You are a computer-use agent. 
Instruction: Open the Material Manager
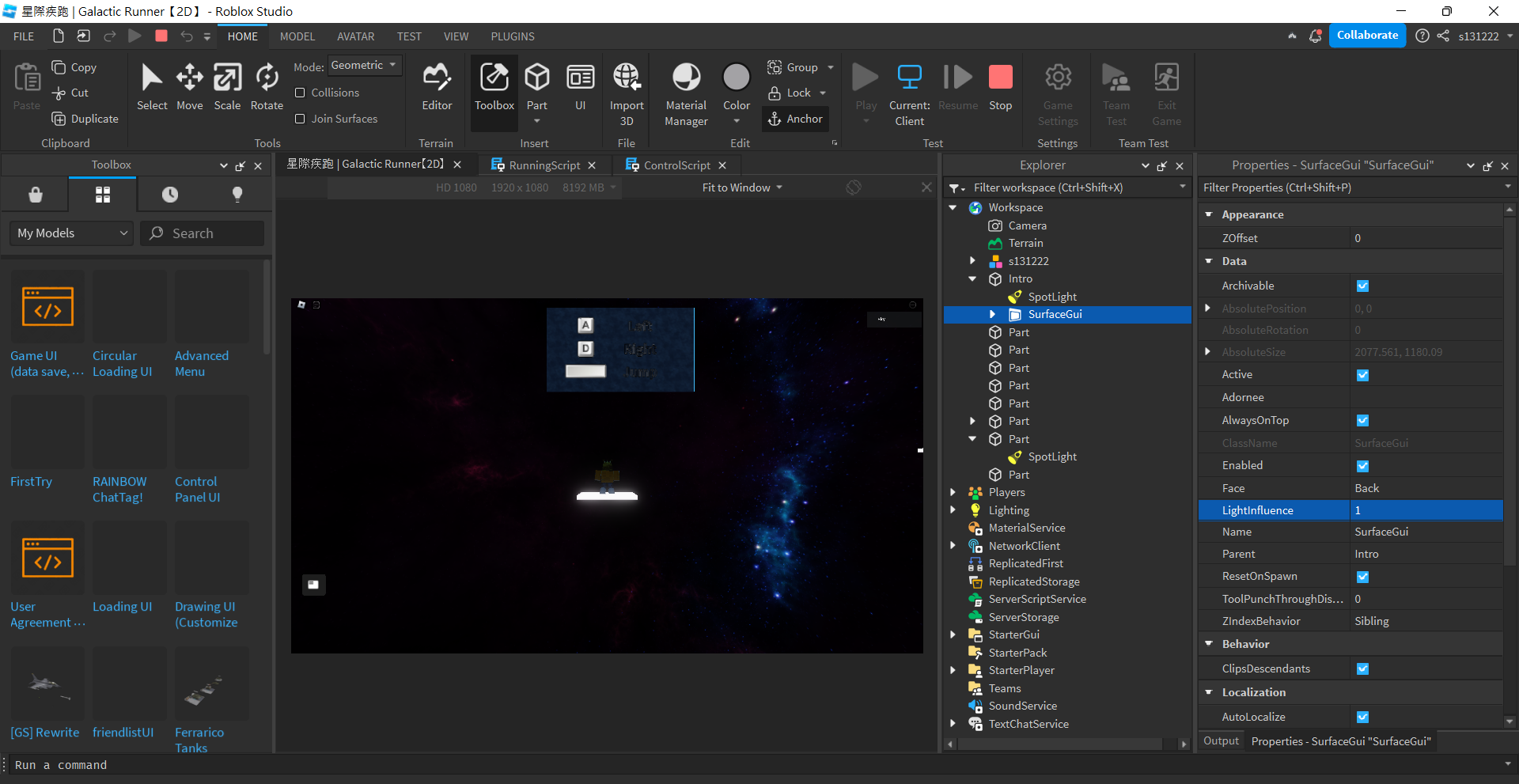point(686,93)
